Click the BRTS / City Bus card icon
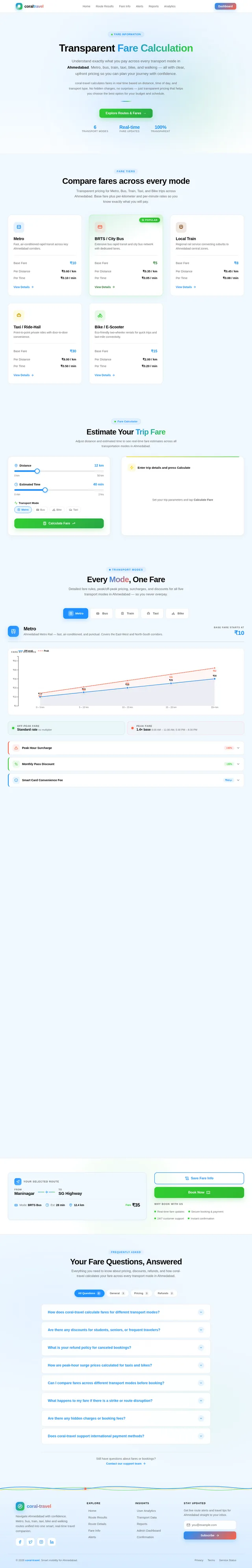This screenshot has width=252, height=1568. click(x=100, y=227)
